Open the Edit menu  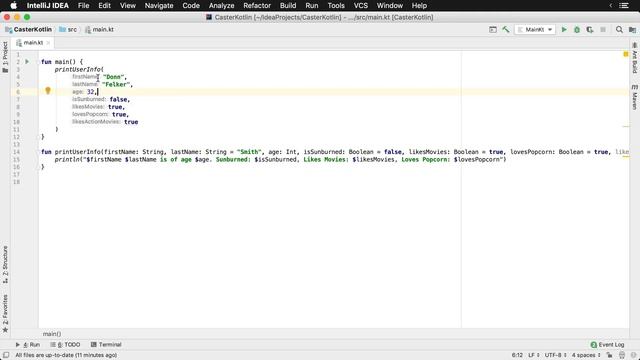[x=104, y=6]
